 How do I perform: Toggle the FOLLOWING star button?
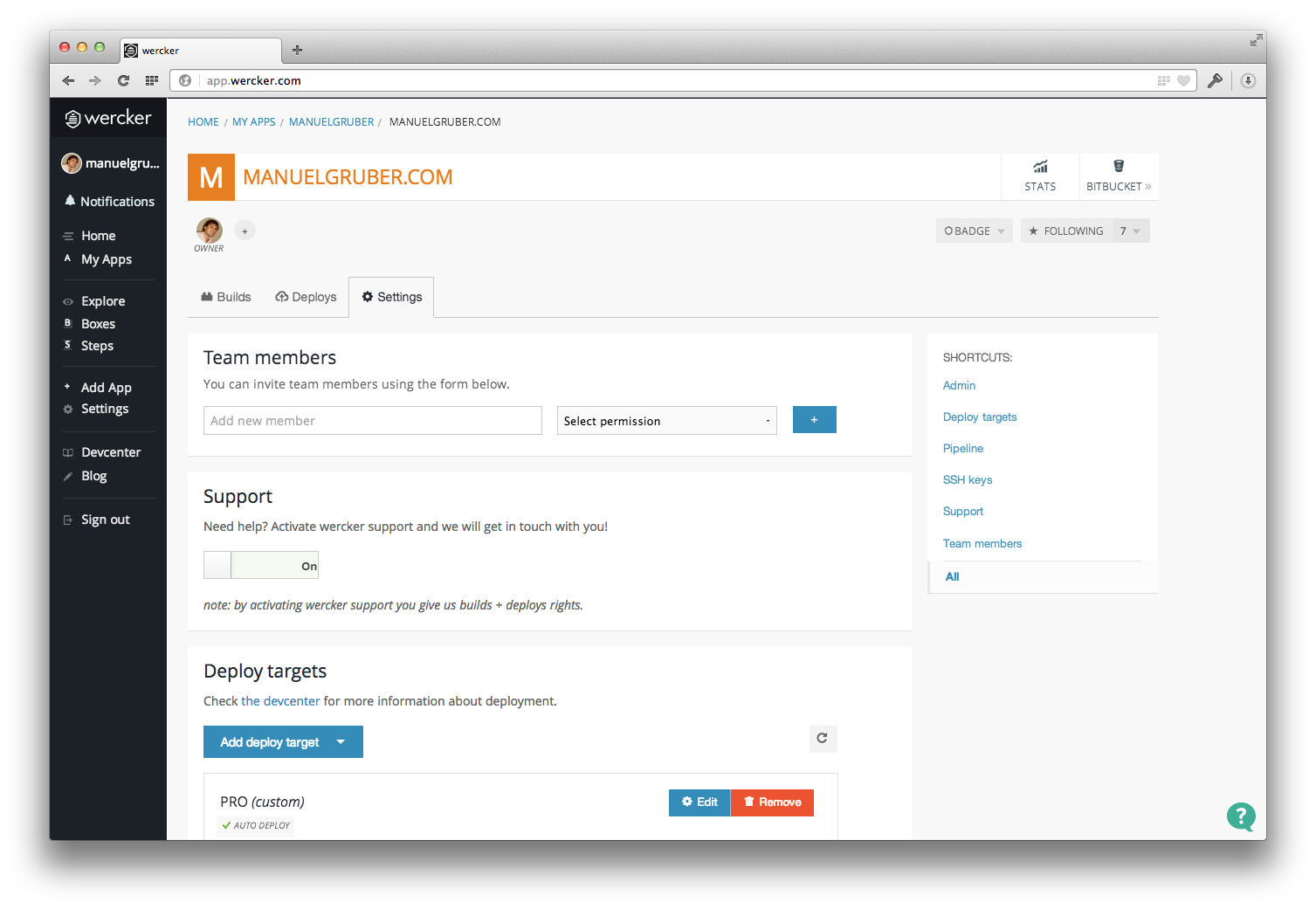1066,231
